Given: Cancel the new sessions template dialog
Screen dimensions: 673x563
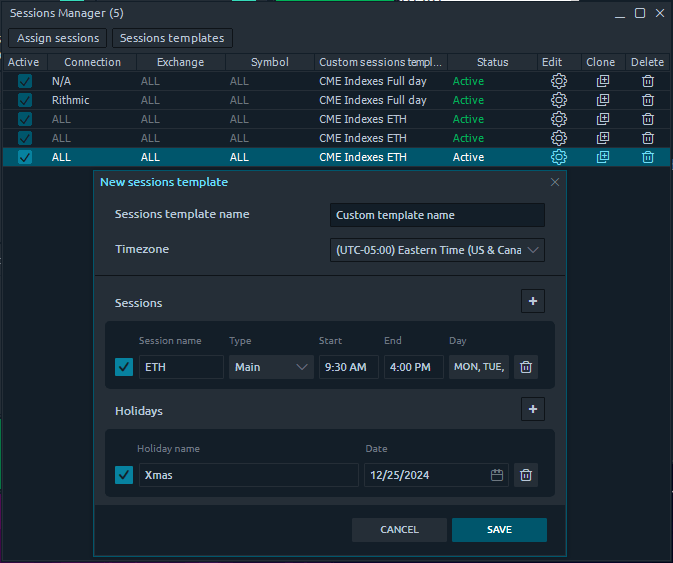Looking at the screenshot, I should (399, 529).
